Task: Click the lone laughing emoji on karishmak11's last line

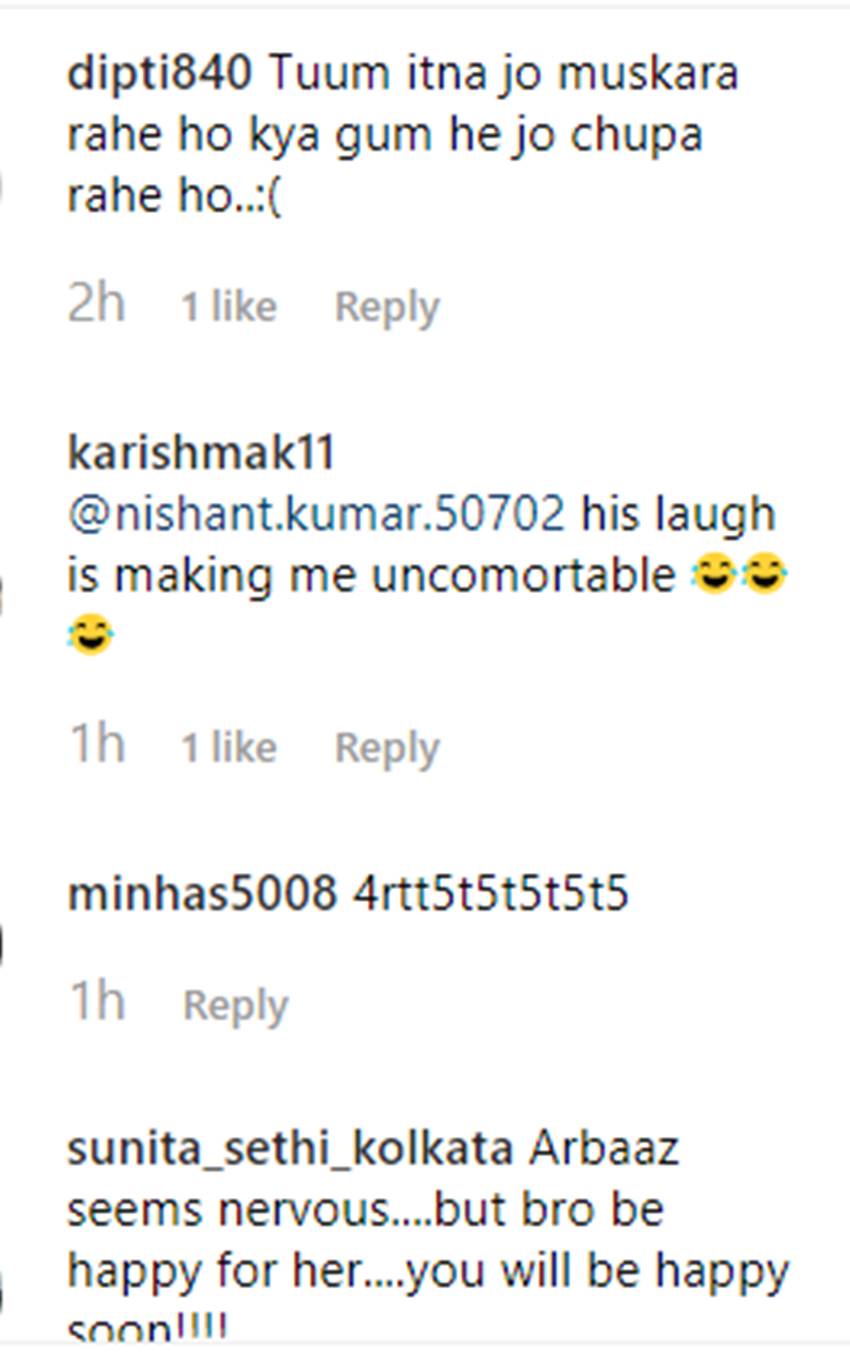Action: (91, 636)
